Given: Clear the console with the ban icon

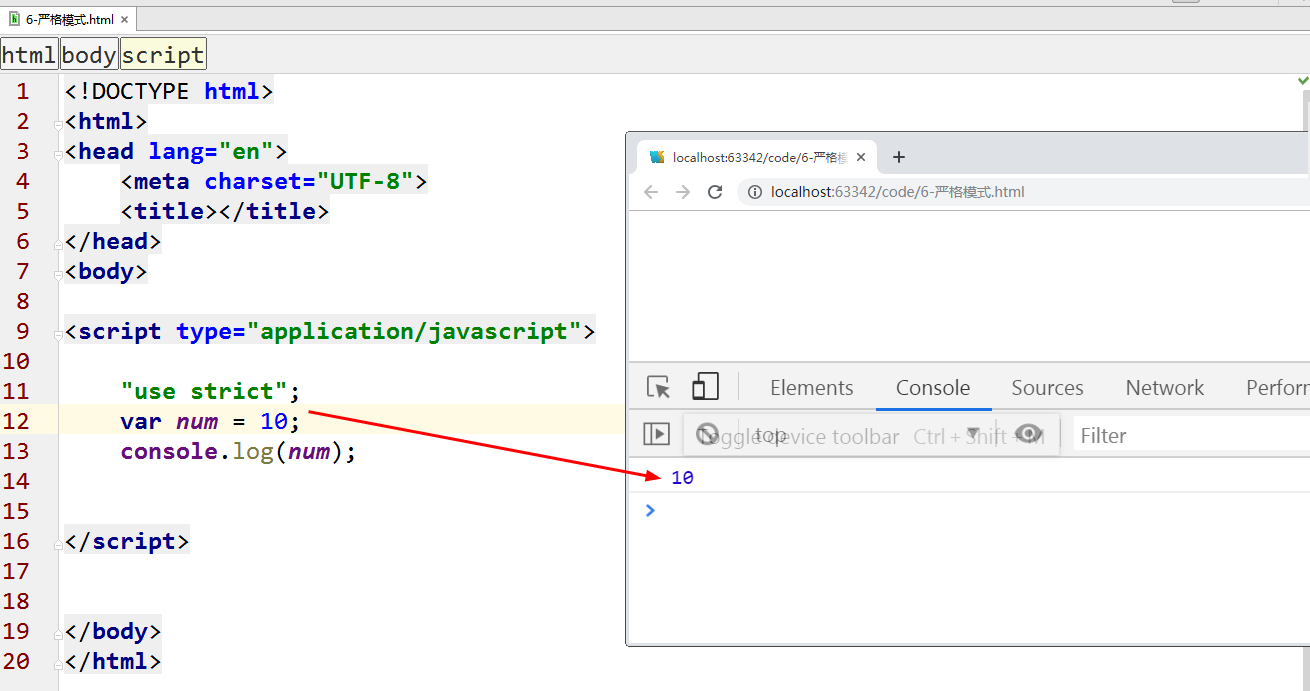Looking at the screenshot, I should [708, 434].
